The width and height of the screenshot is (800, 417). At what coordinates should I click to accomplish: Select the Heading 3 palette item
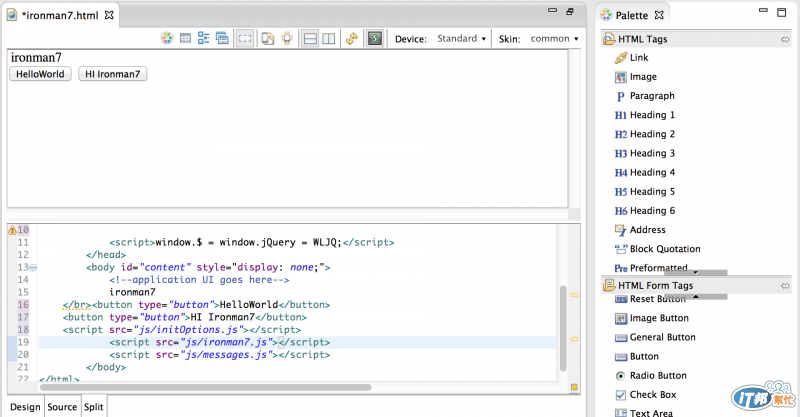pyautogui.click(x=644, y=154)
